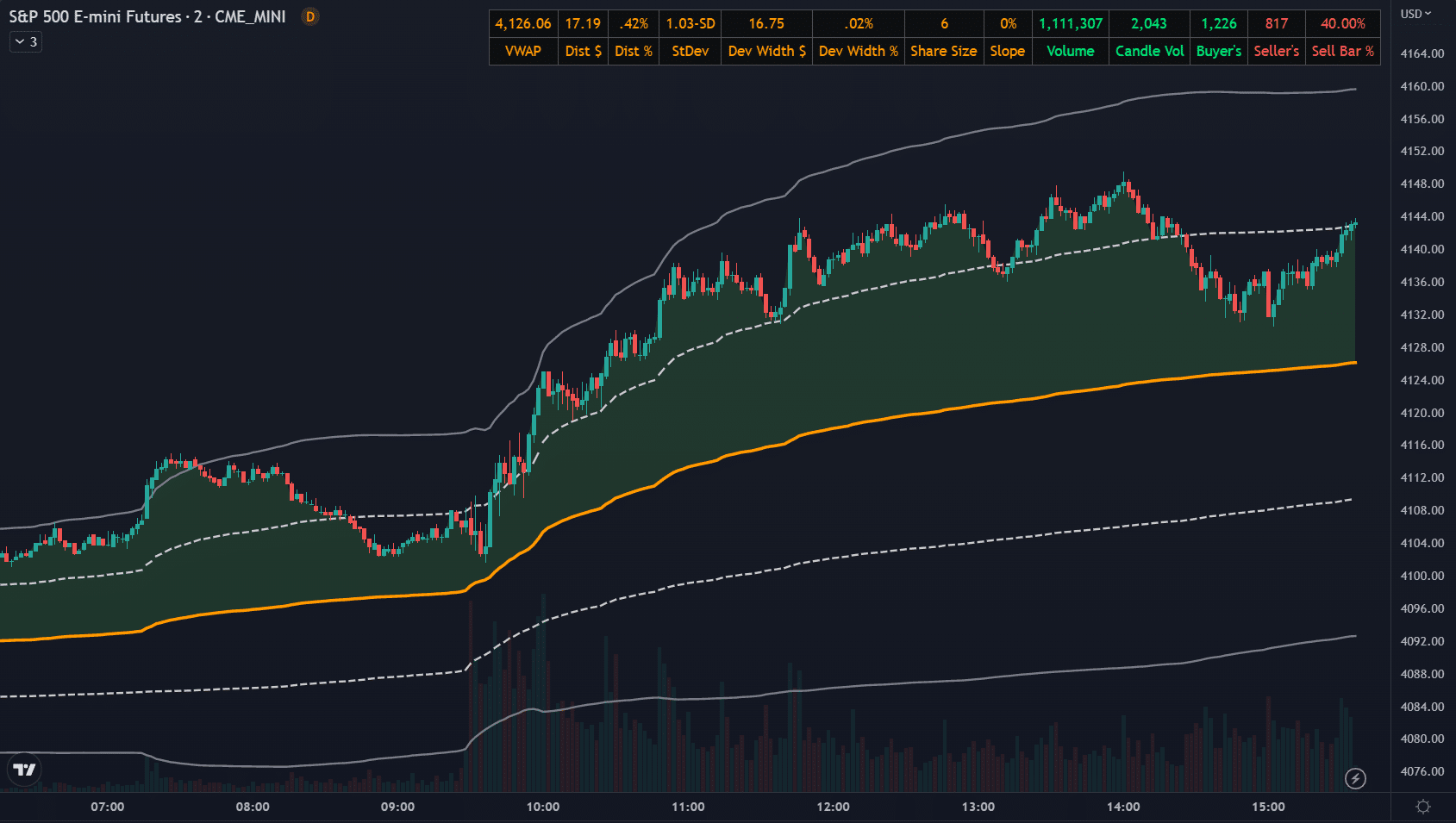Click the 15:00 time axis label

click(1268, 807)
